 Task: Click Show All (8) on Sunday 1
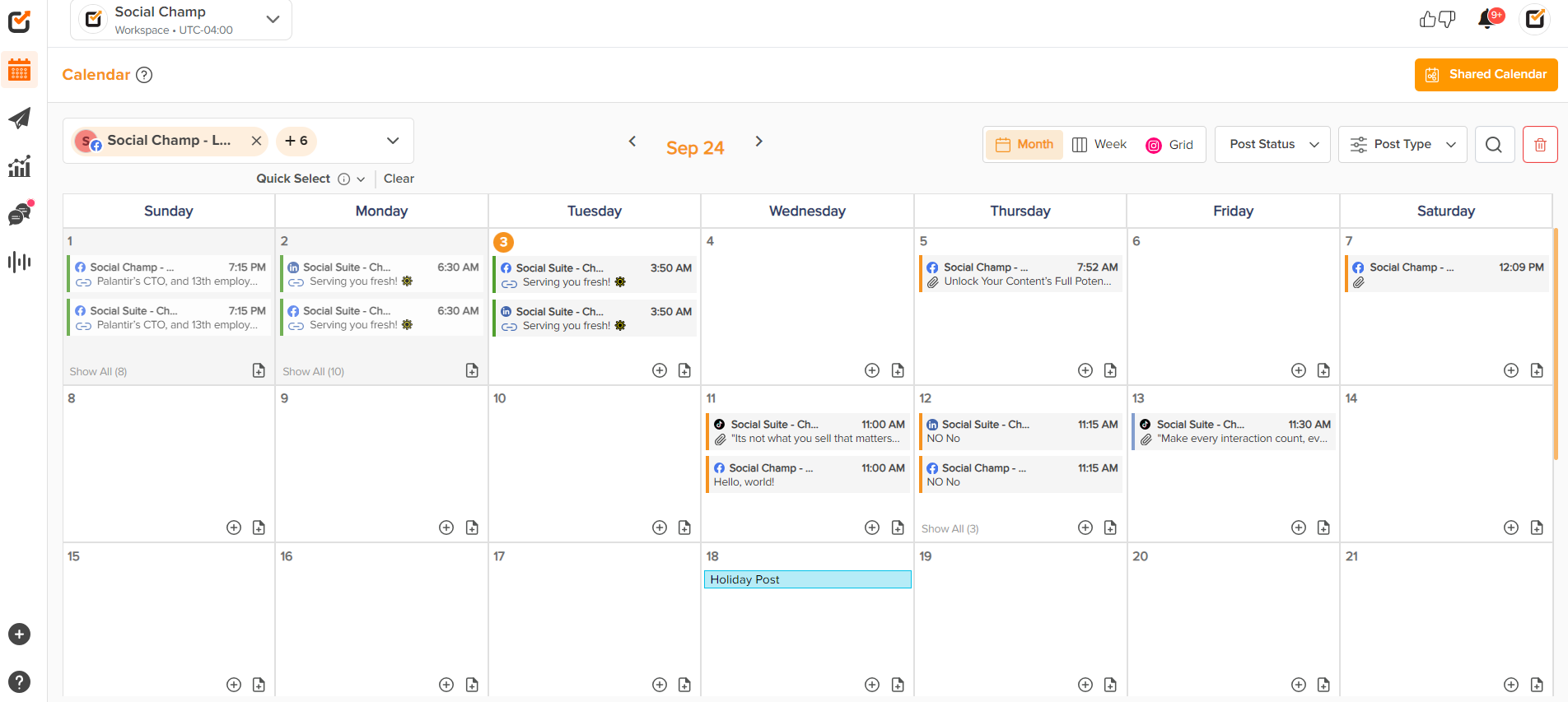98,372
